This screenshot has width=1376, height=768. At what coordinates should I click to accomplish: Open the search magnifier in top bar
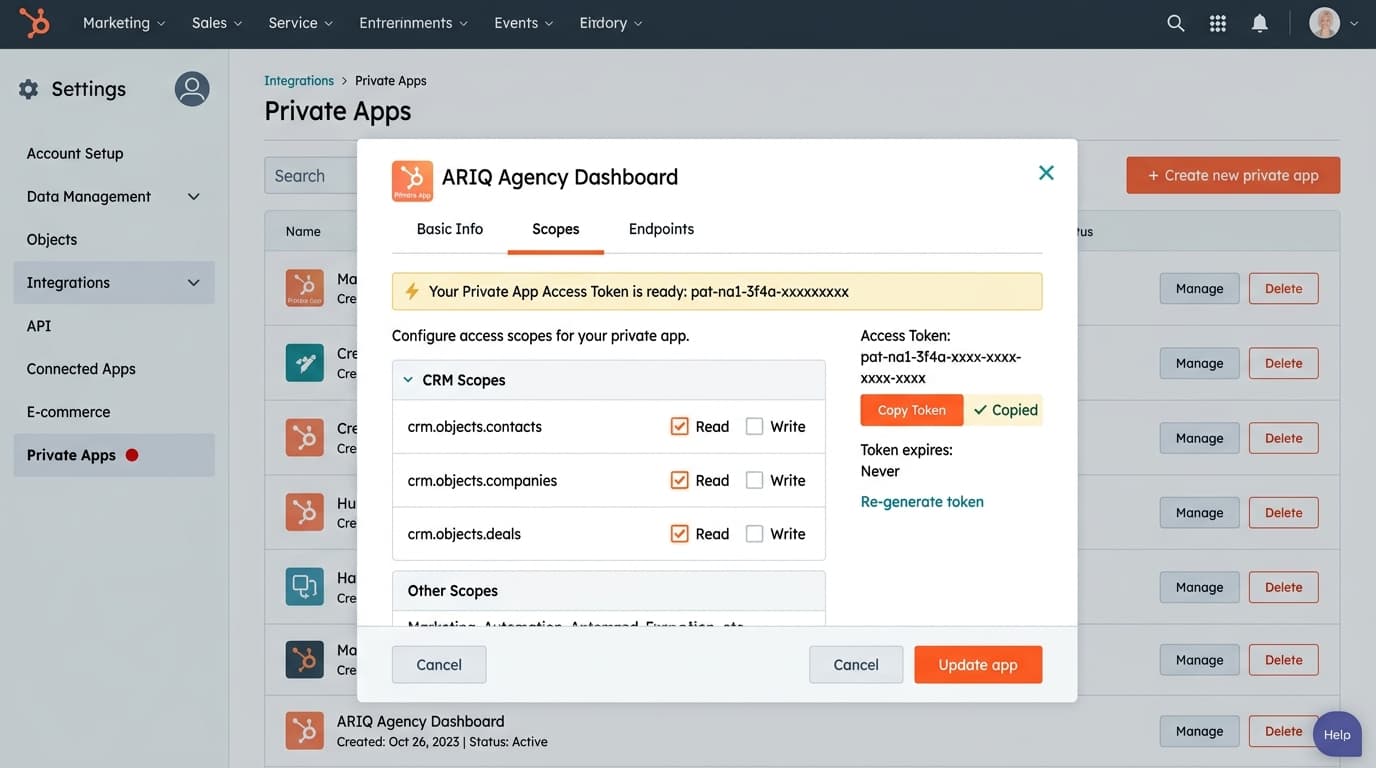1176,23
